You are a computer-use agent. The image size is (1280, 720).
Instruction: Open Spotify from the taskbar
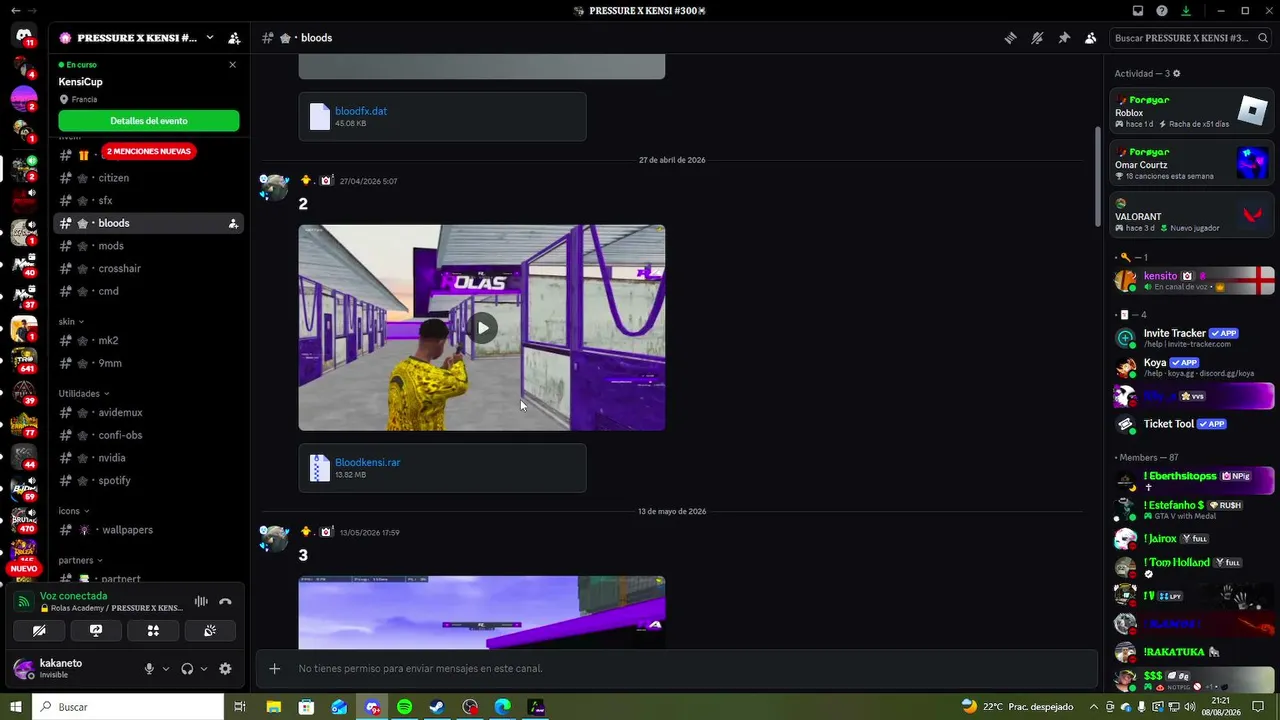click(x=404, y=707)
